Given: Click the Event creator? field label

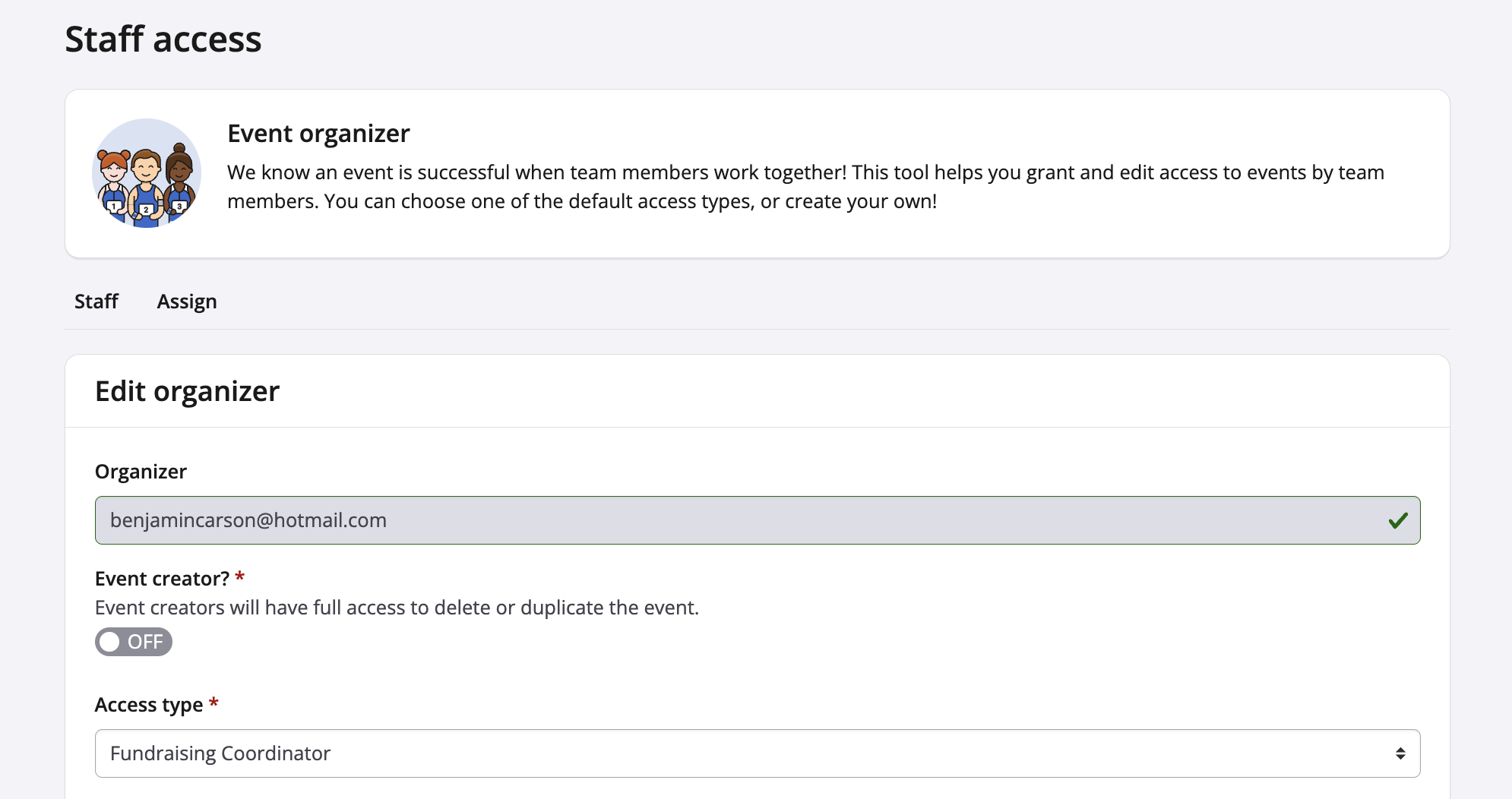Looking at the screenshot, I should tap(162, 579).
